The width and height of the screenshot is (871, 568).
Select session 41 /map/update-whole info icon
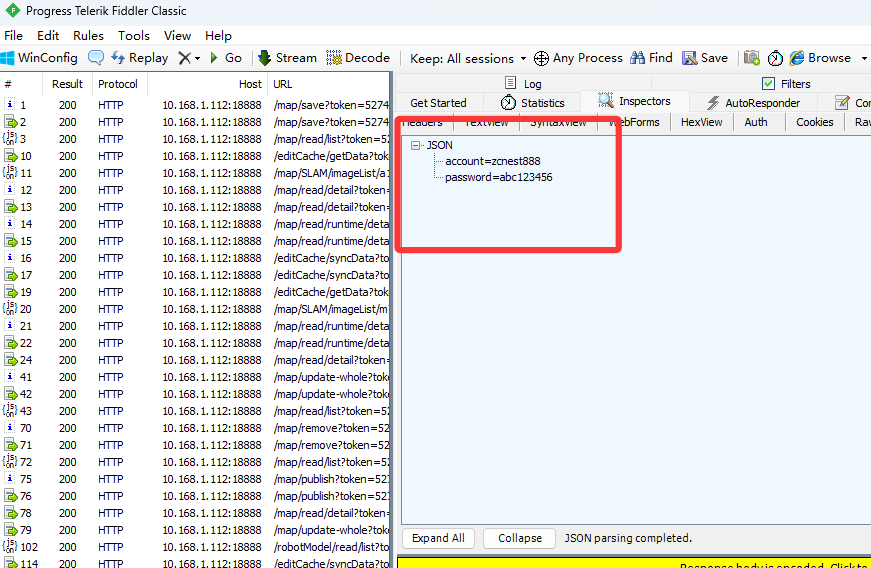coord(10,376)
